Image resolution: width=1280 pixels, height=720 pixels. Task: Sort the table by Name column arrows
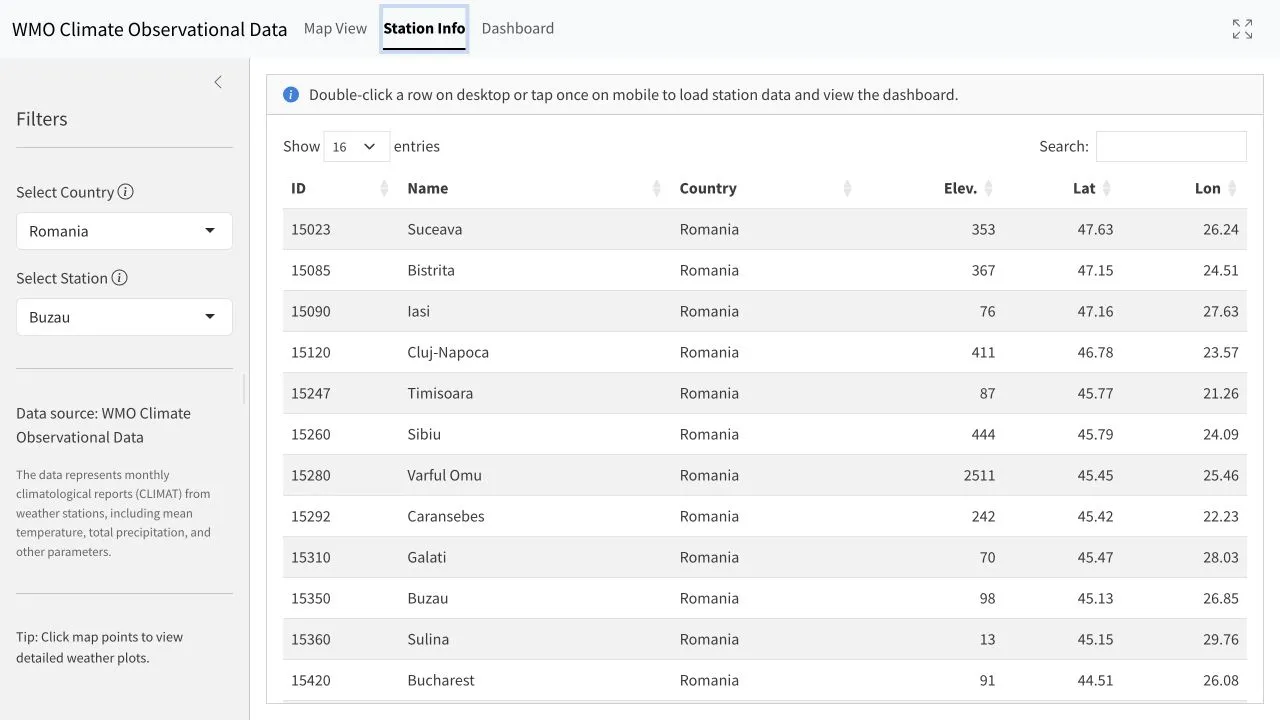point(657,188)
